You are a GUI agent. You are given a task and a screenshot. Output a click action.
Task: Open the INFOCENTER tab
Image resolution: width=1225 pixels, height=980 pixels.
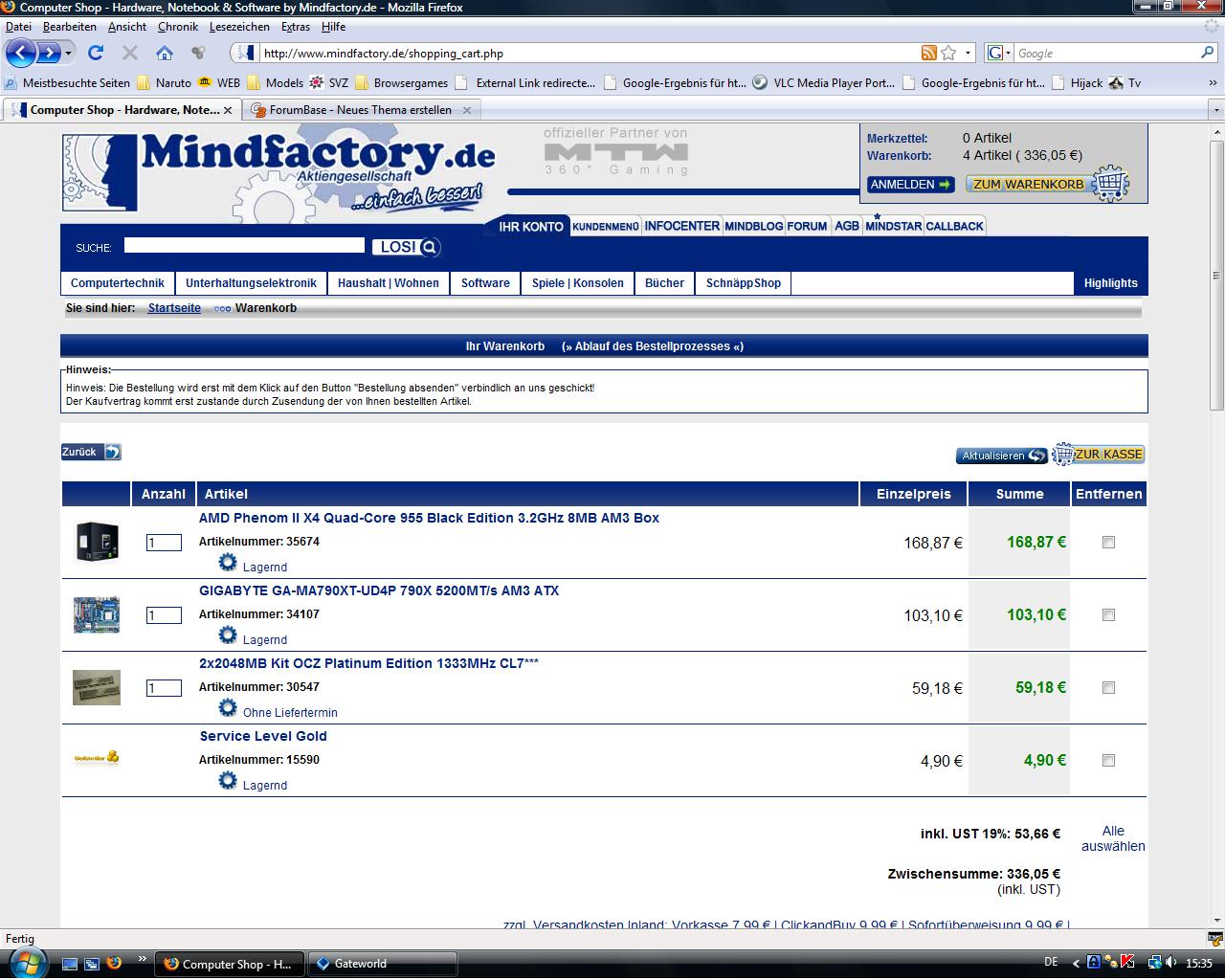pos(681,226)
